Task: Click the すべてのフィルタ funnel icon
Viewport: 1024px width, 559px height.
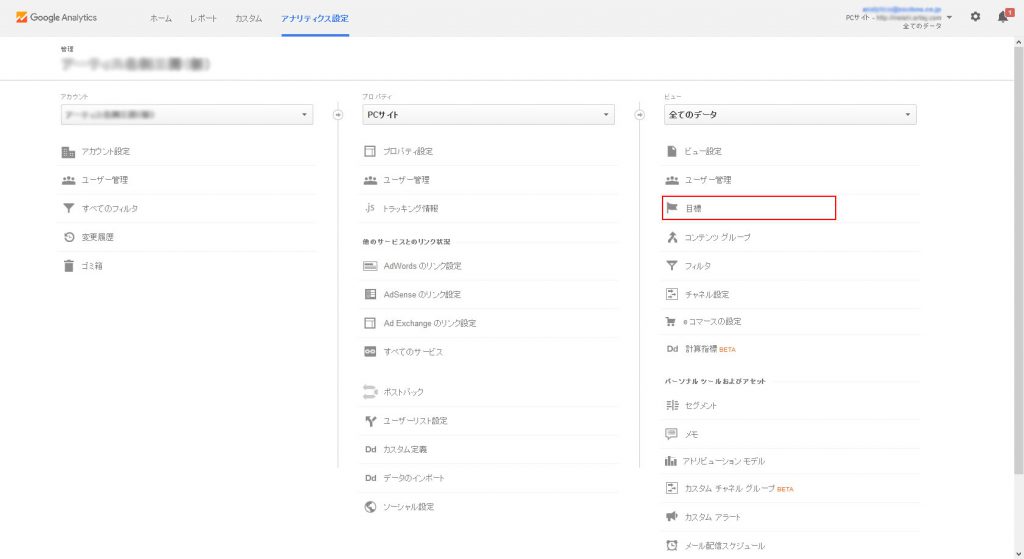Action: click(x=68, y=209)
